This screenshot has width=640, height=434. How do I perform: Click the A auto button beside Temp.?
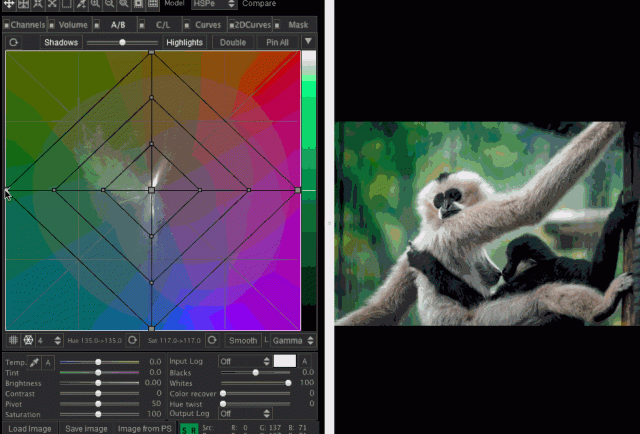point(48,362)
